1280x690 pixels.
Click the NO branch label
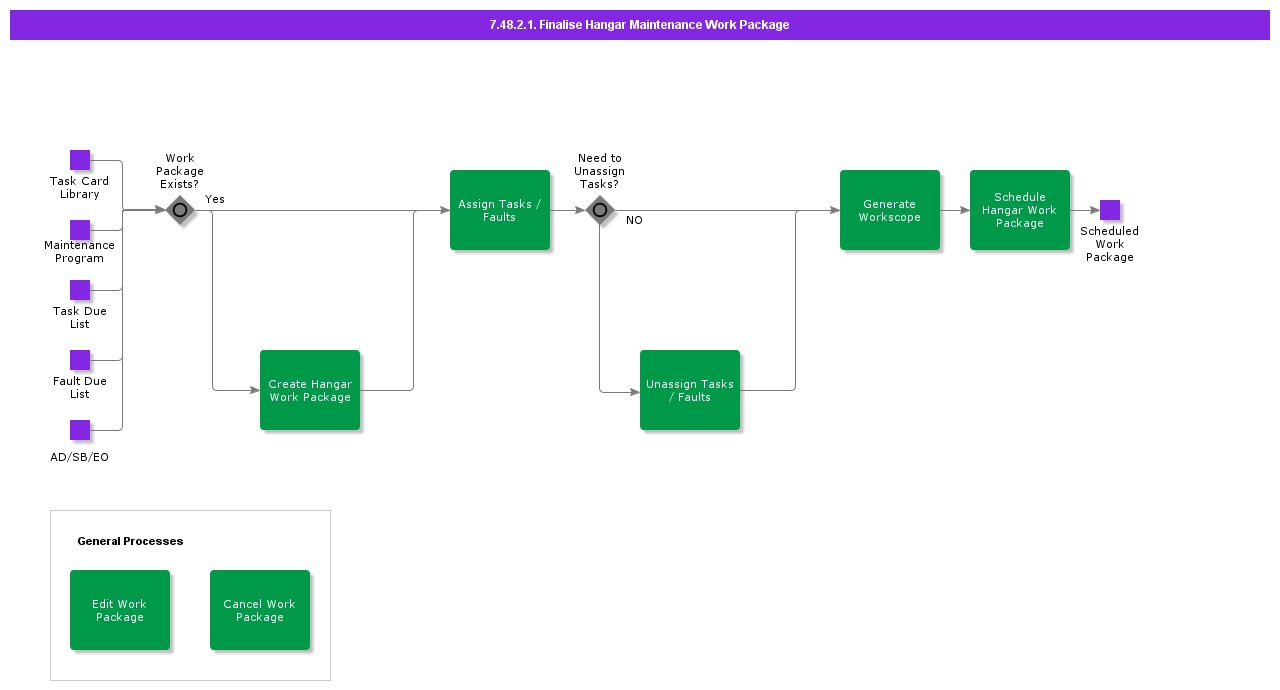634,220
